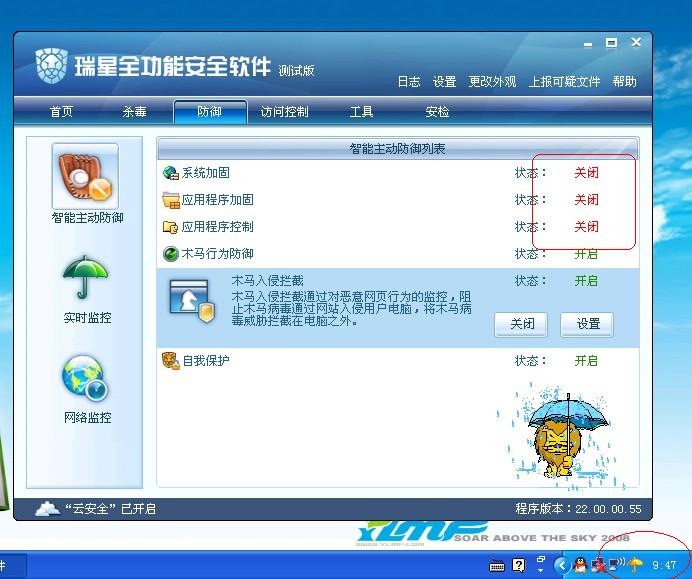Image resolution: width=692 pixels, height=579 pixels.
Task: Open the 工具 tab
Action: coord(361,112)
